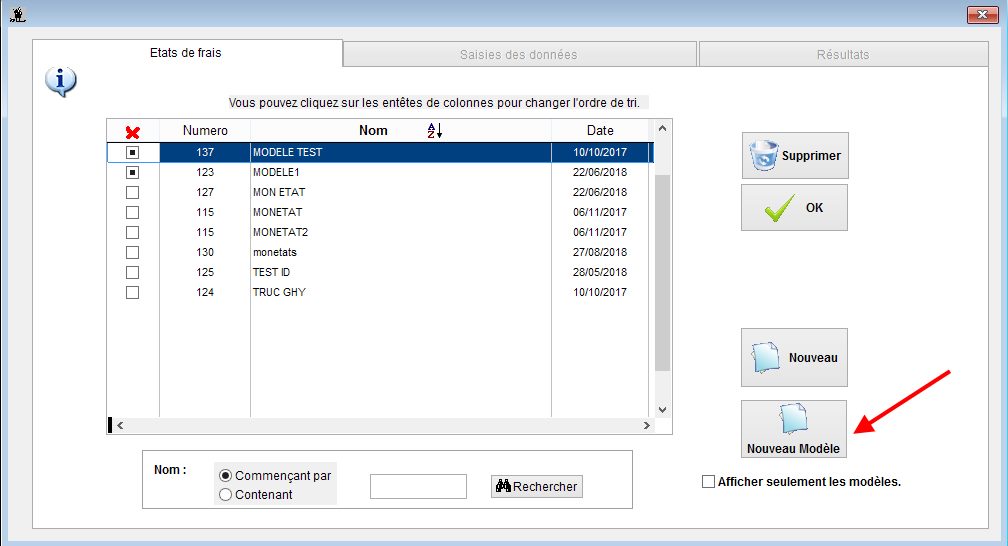Select the Contenant radio button
1008x546 pixels.
pyautogui.click(x=225, y=494)
